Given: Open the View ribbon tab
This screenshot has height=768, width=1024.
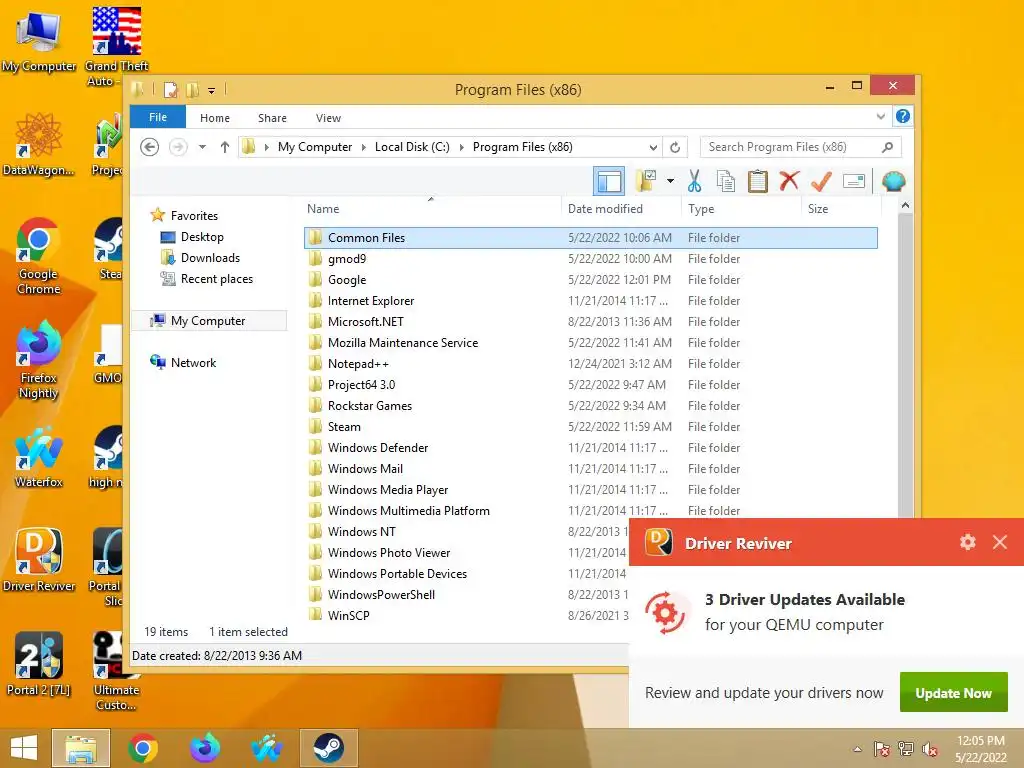Looking at the screenshot, I should [328, 118].
